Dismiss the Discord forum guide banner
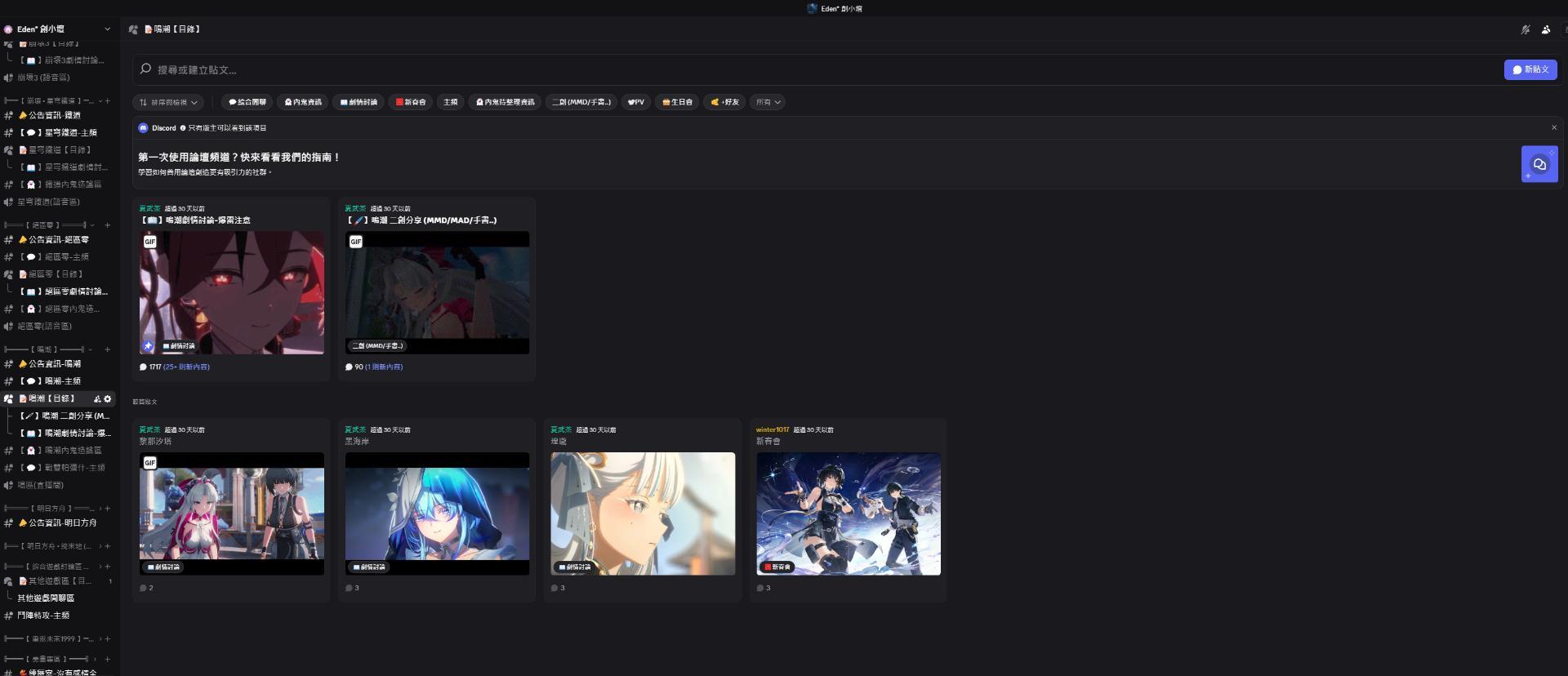This screenshot has width=1568, height=676. point(1553,127)
